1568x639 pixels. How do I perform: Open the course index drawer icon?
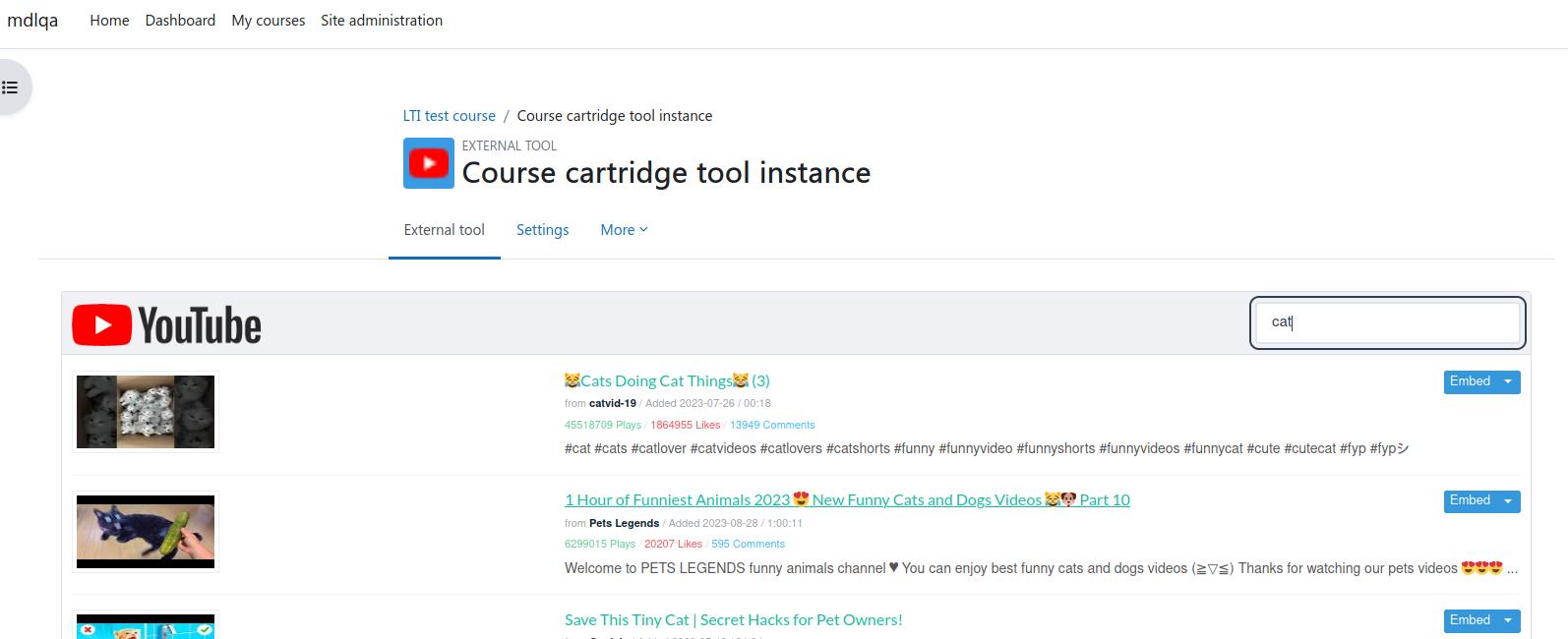click(10, 87)
